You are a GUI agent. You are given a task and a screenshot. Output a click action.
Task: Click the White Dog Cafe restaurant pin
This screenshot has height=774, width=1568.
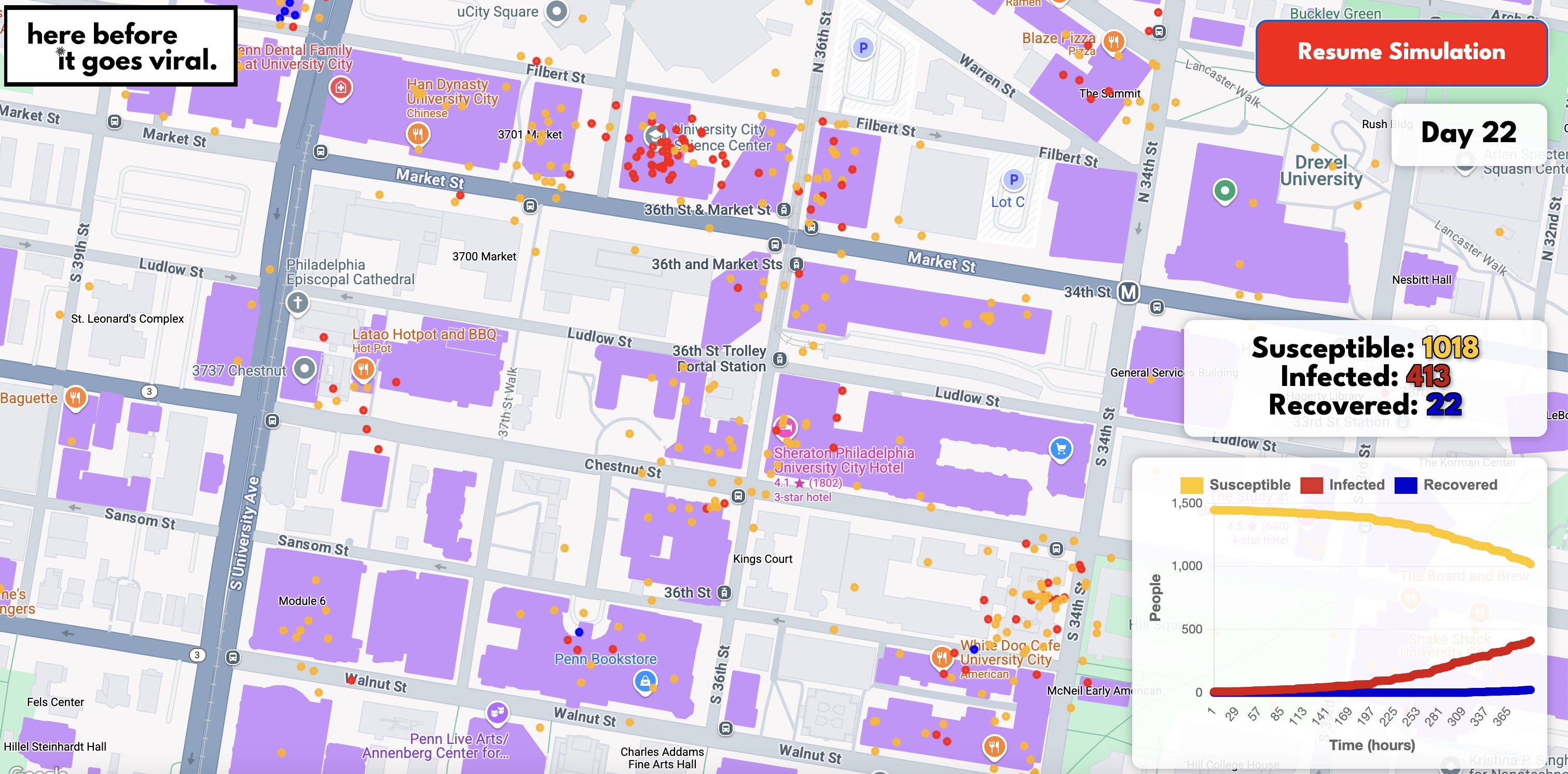(x=942, y=657)
